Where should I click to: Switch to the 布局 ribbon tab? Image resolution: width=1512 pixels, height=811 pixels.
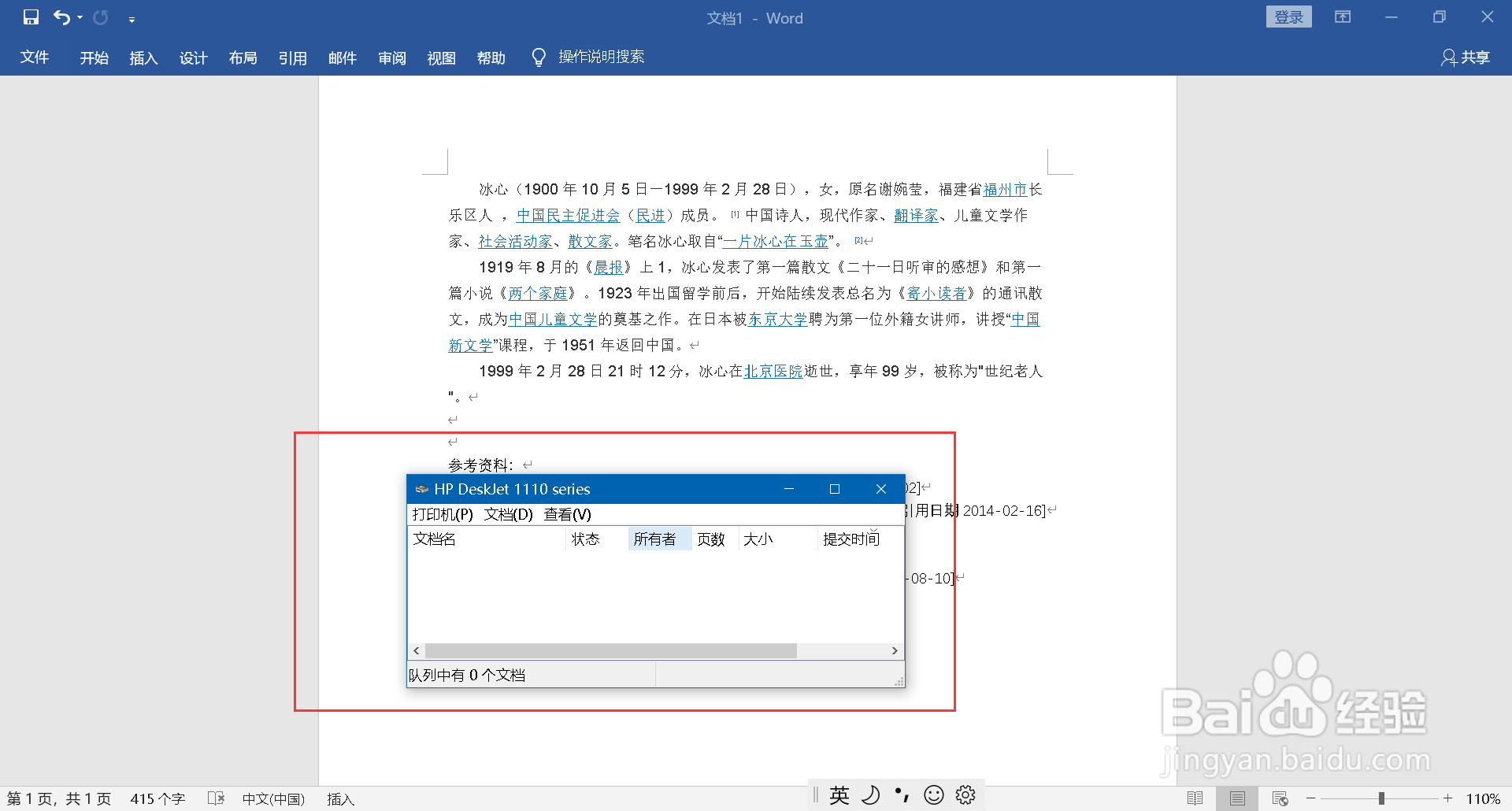(x=243, y=57)
